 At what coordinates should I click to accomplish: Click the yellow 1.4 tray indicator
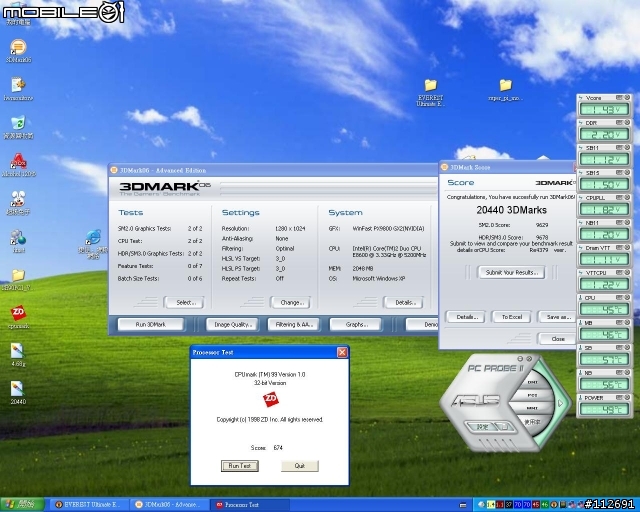point(491,505)
